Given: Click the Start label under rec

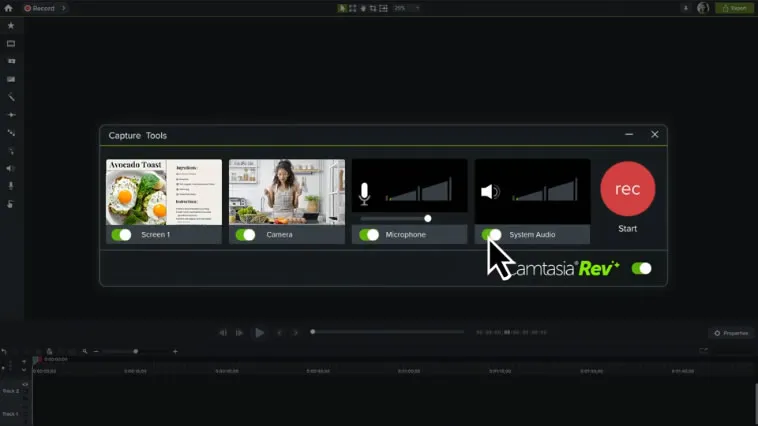Looking at the screenshot, I should (627, 229).
